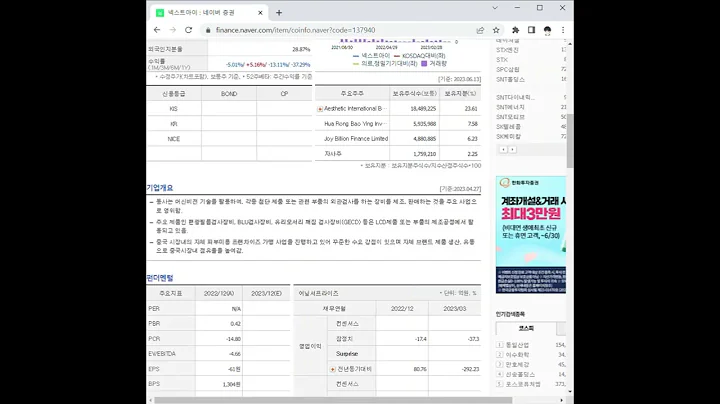Click the 신용등급 column header
Viewport: 720px width, 404px height.
click(x=174, y=94)
